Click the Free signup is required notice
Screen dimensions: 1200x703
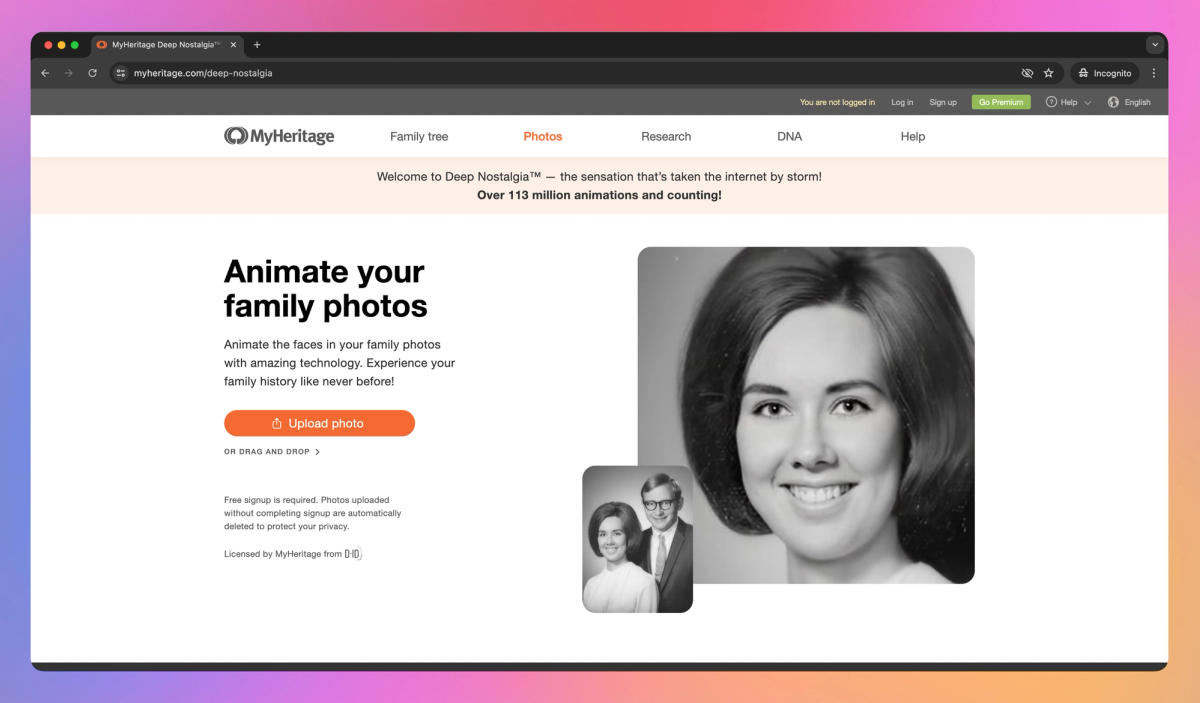[313, 513]
